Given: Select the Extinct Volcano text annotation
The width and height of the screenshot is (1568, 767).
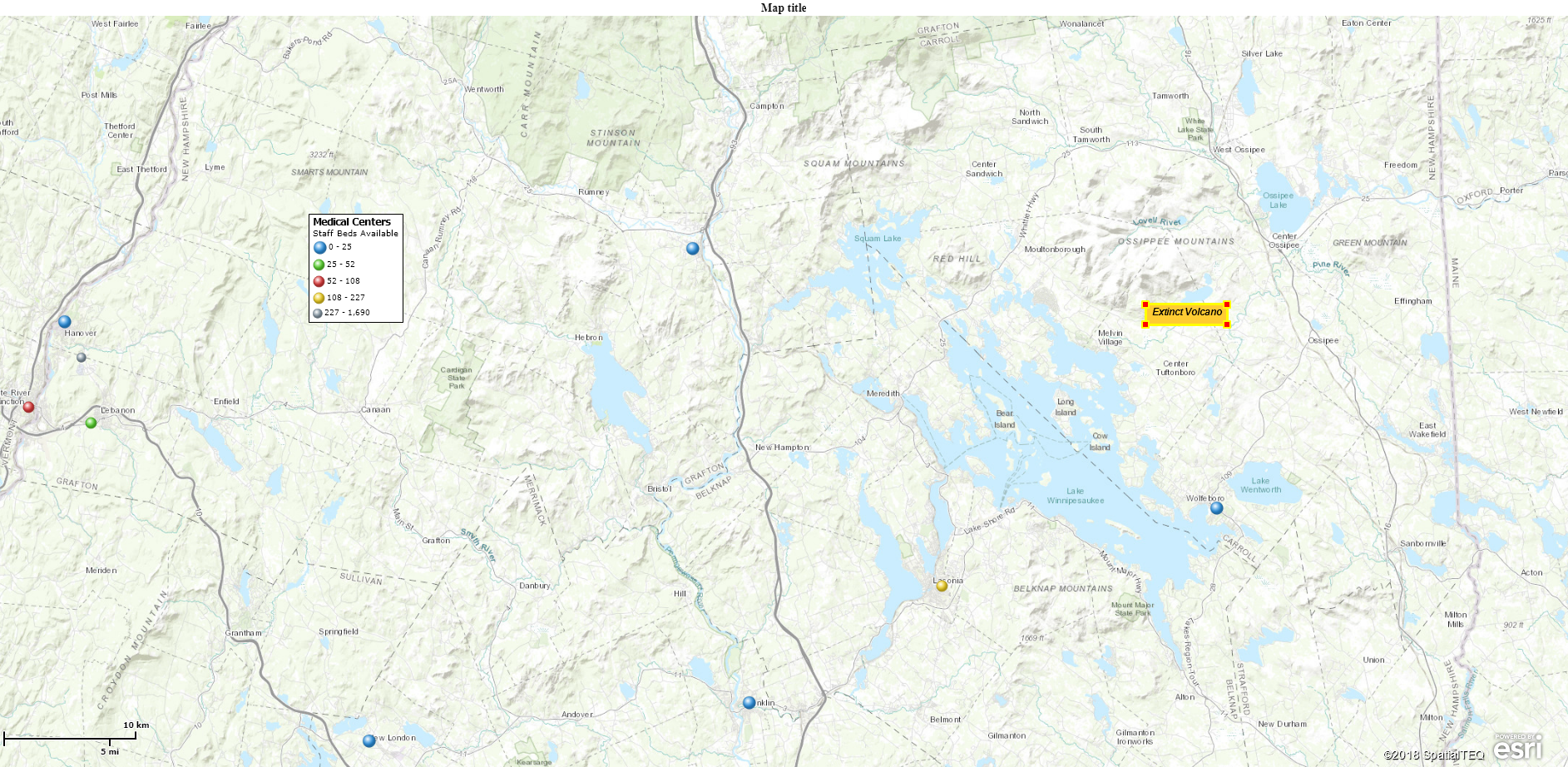Looking at the screenshot, I should tap(1186, 313).
